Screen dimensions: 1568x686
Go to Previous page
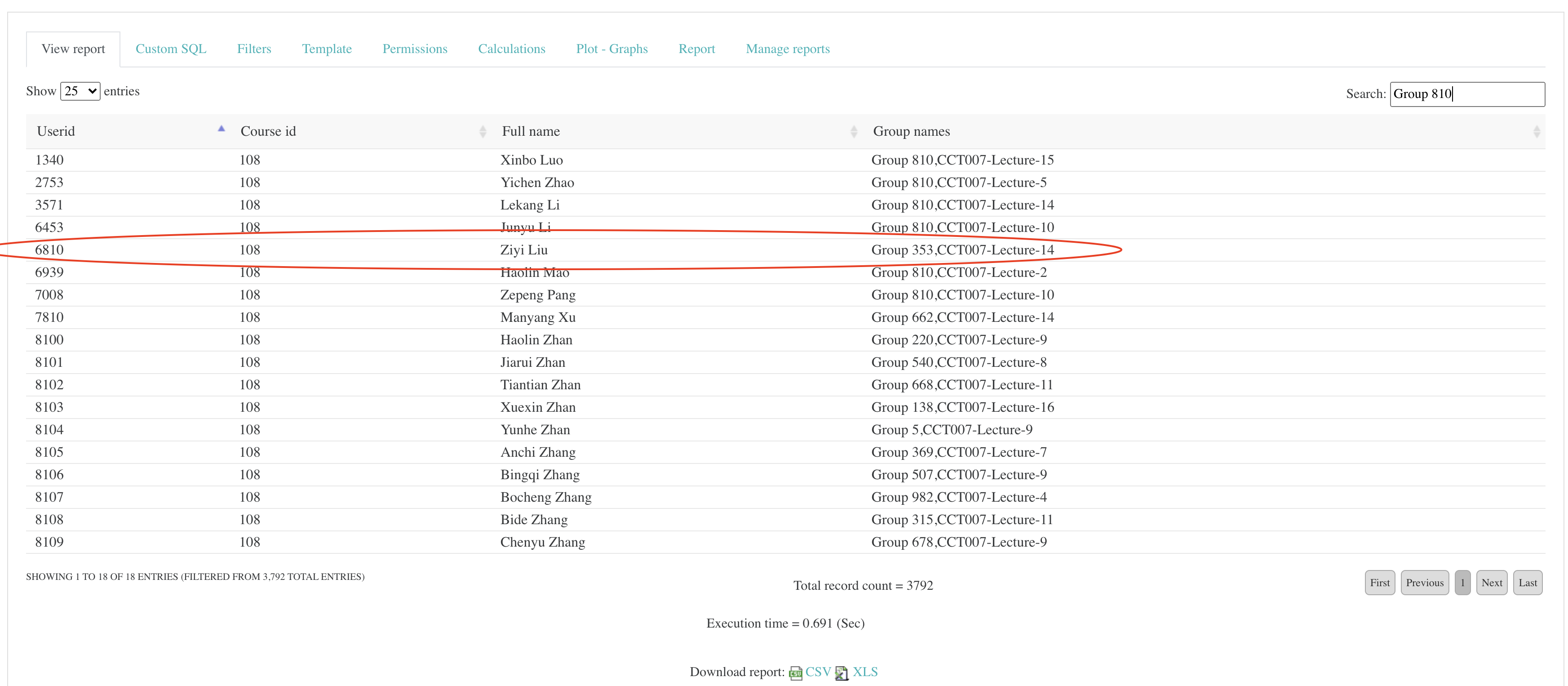1424,583
